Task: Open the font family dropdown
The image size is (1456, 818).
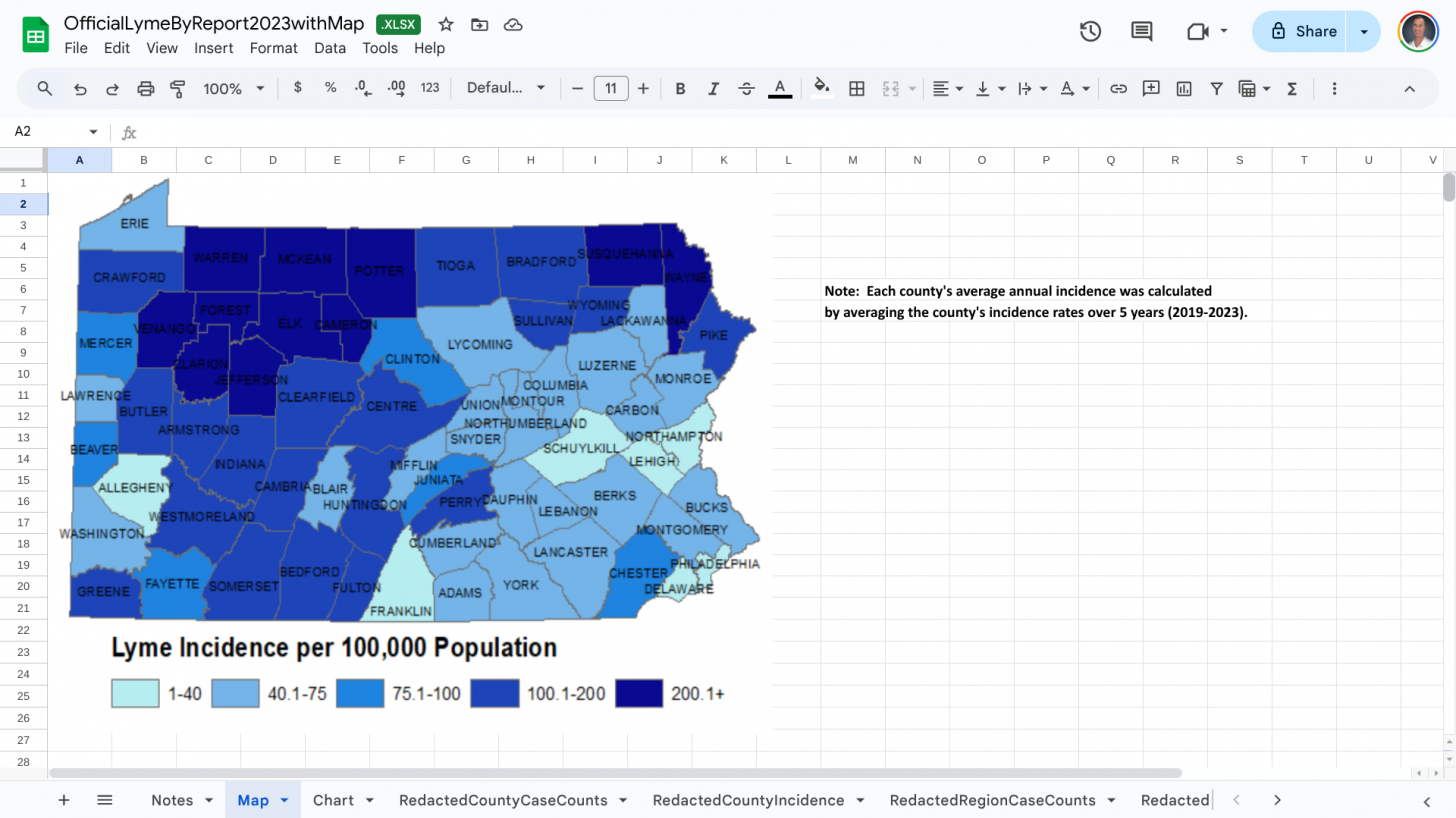Action: point(506,88)
